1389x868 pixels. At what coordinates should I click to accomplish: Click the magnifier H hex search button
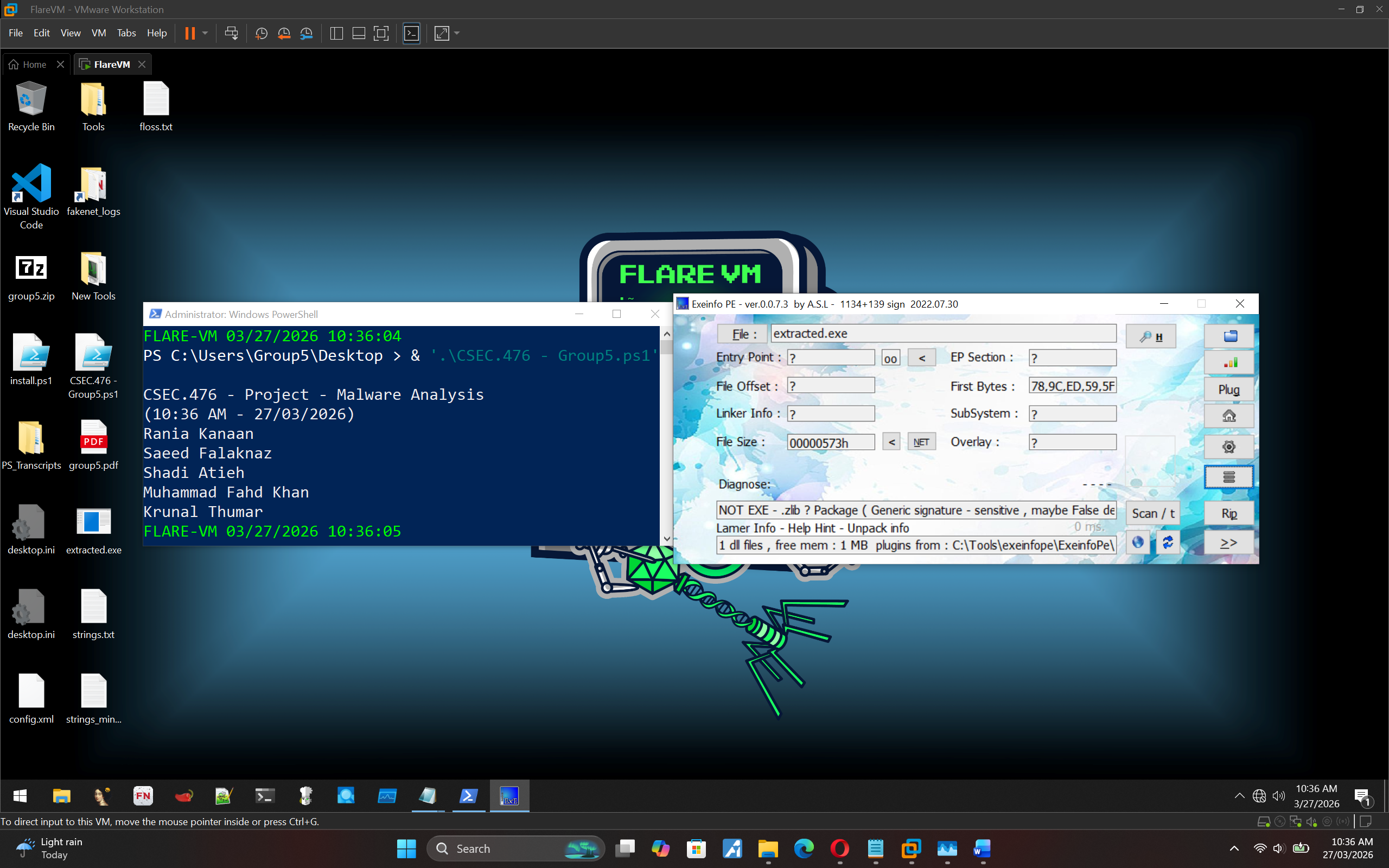(1151, 337)
